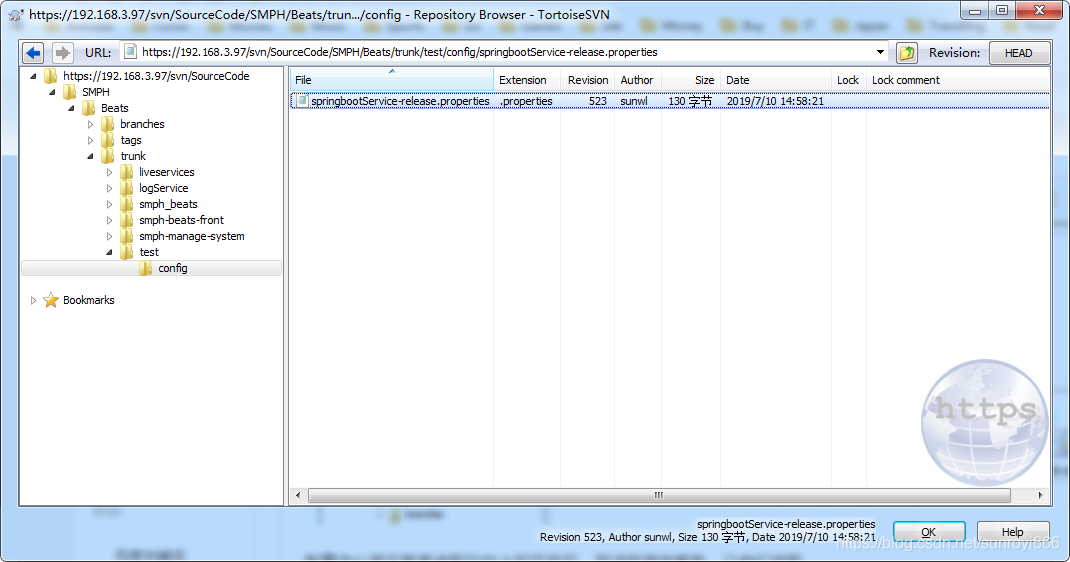Click the springbootService-release.properties file icon
The height and width of the screenshot is (562, 1070).
click(x=302, y=101)
